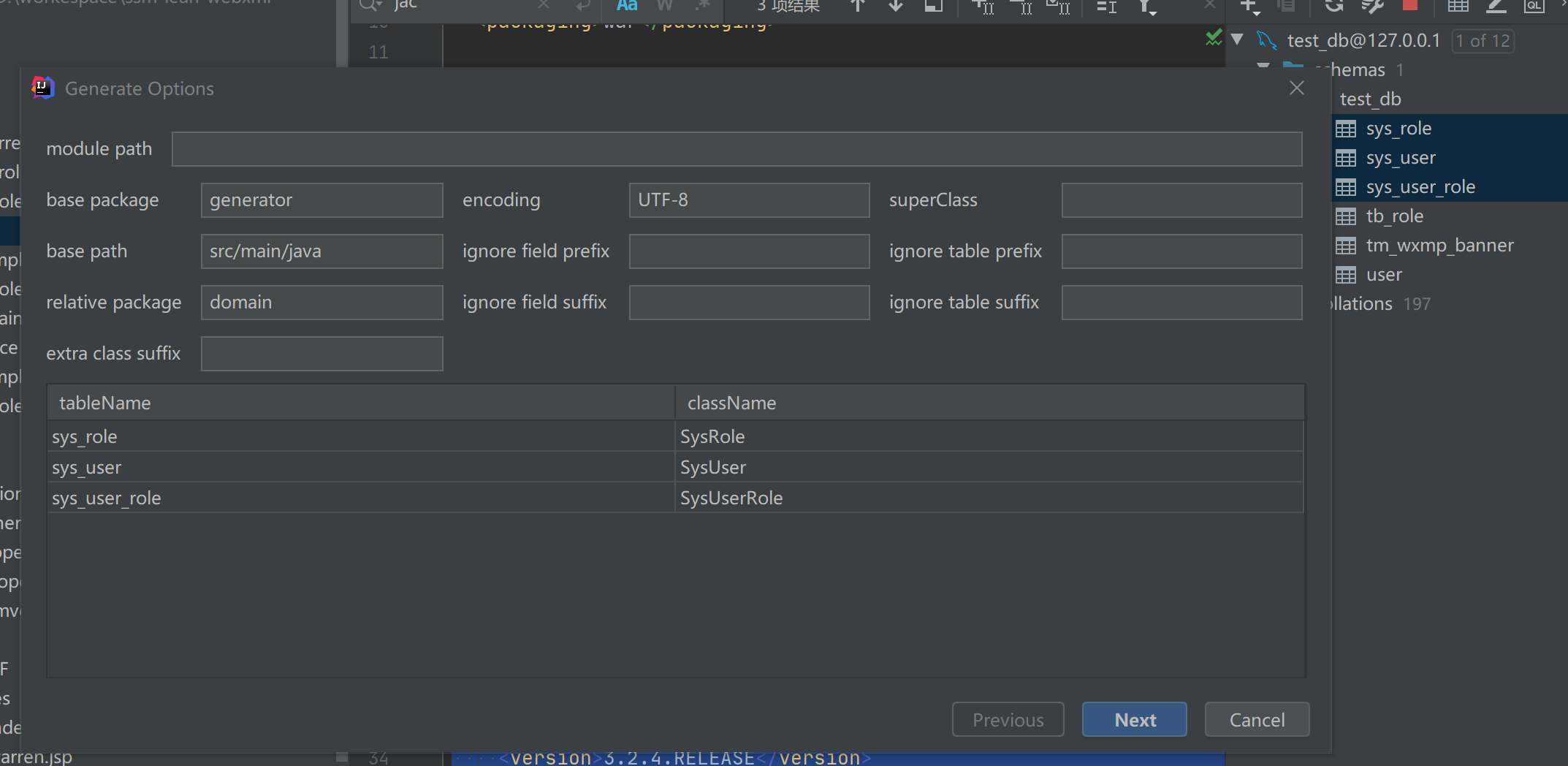The height and width of the screenshot is (766, 1568).
Task: Click the Generate Options dialog title text
Action: click(140, 88)
